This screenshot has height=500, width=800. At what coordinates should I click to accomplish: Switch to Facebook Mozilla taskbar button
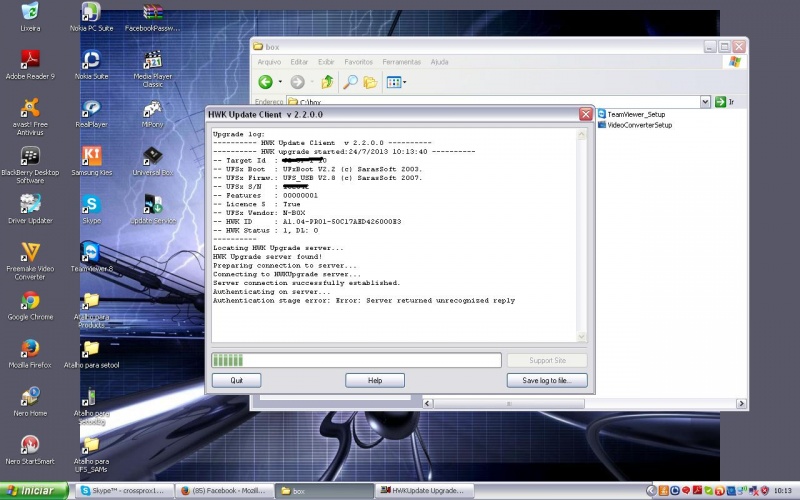(224, 491)
